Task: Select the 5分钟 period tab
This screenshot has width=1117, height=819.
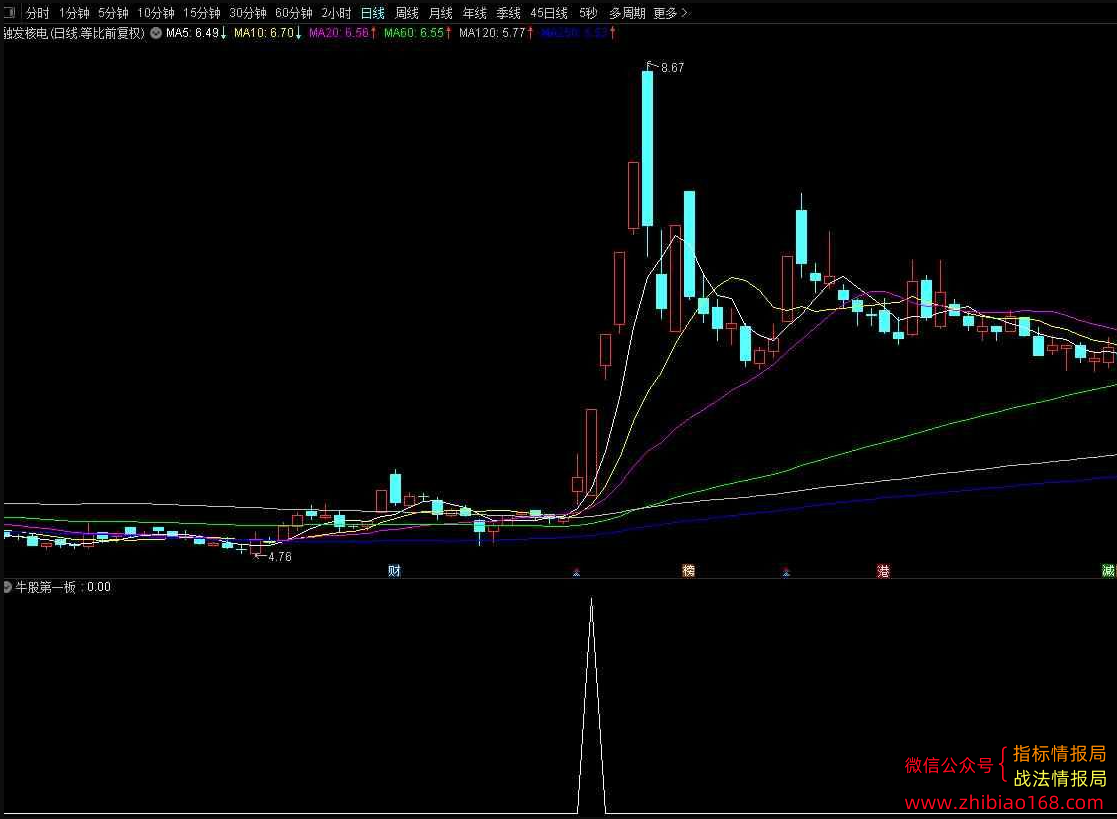Action: tap(113, 13)
